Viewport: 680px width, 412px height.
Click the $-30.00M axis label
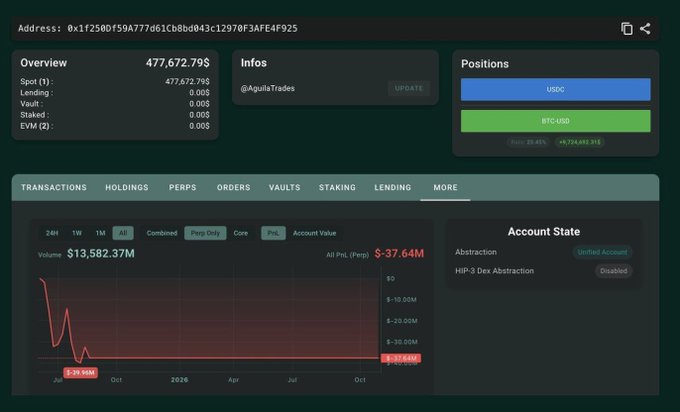pos(402,342)
